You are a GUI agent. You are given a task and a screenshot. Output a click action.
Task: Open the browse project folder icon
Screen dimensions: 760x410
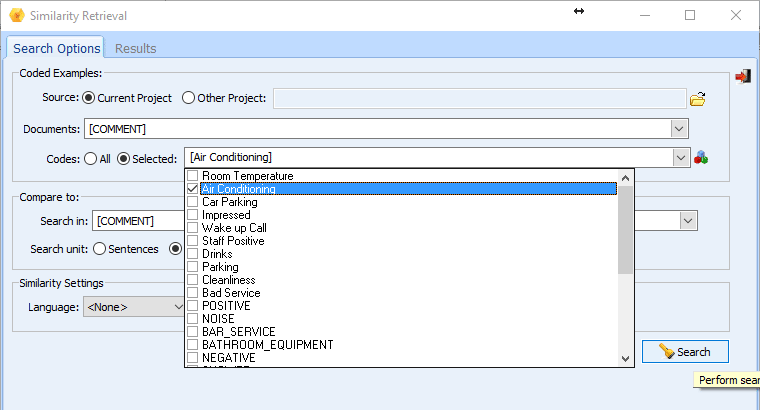[698, 98]
